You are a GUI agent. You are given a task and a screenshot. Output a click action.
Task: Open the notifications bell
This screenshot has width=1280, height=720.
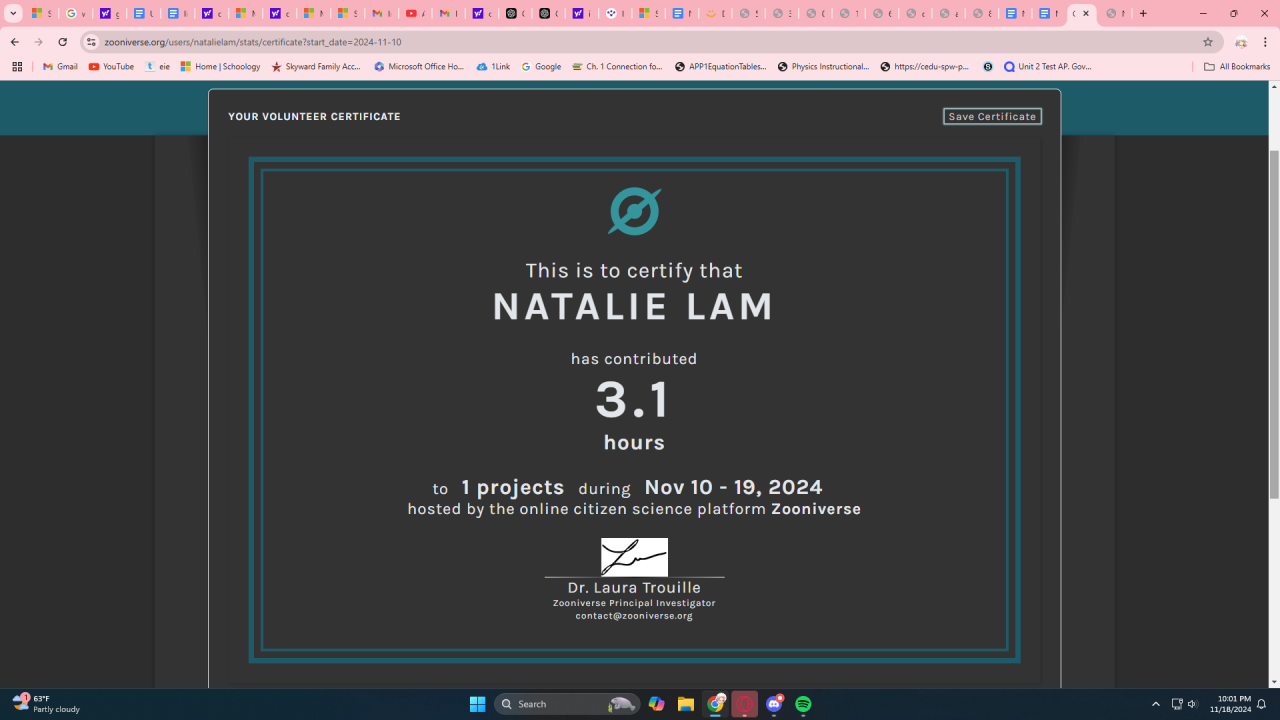[1262, 704]
